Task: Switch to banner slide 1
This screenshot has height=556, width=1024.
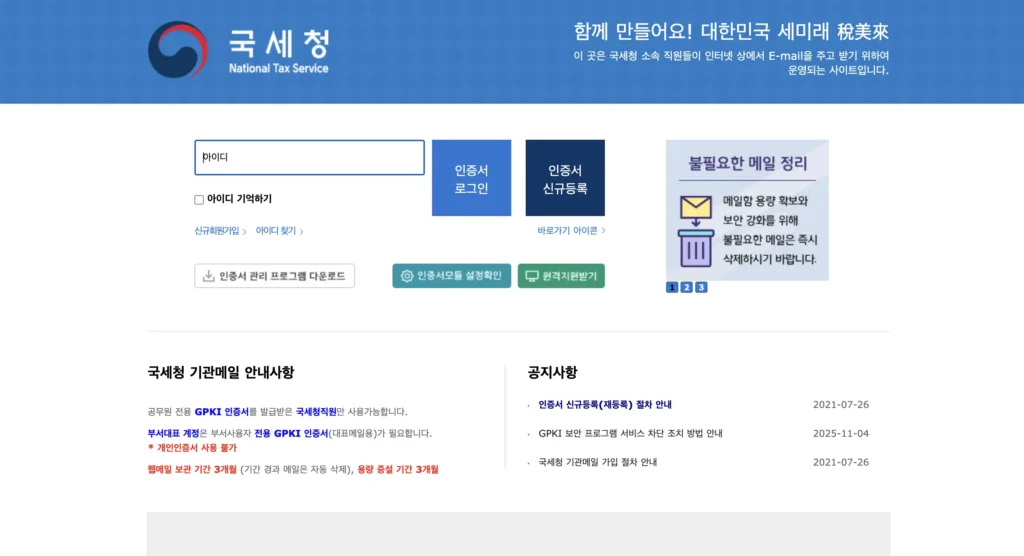Action: [672, 287]
